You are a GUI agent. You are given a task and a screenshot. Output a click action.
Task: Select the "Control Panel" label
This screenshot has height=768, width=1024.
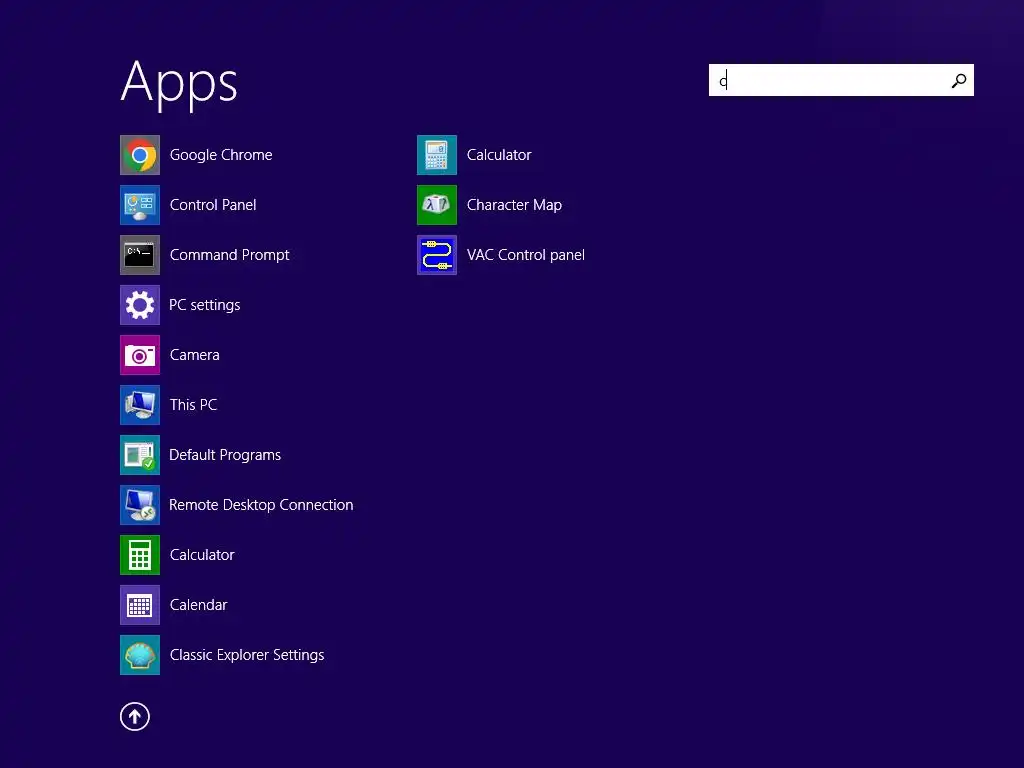213,205
